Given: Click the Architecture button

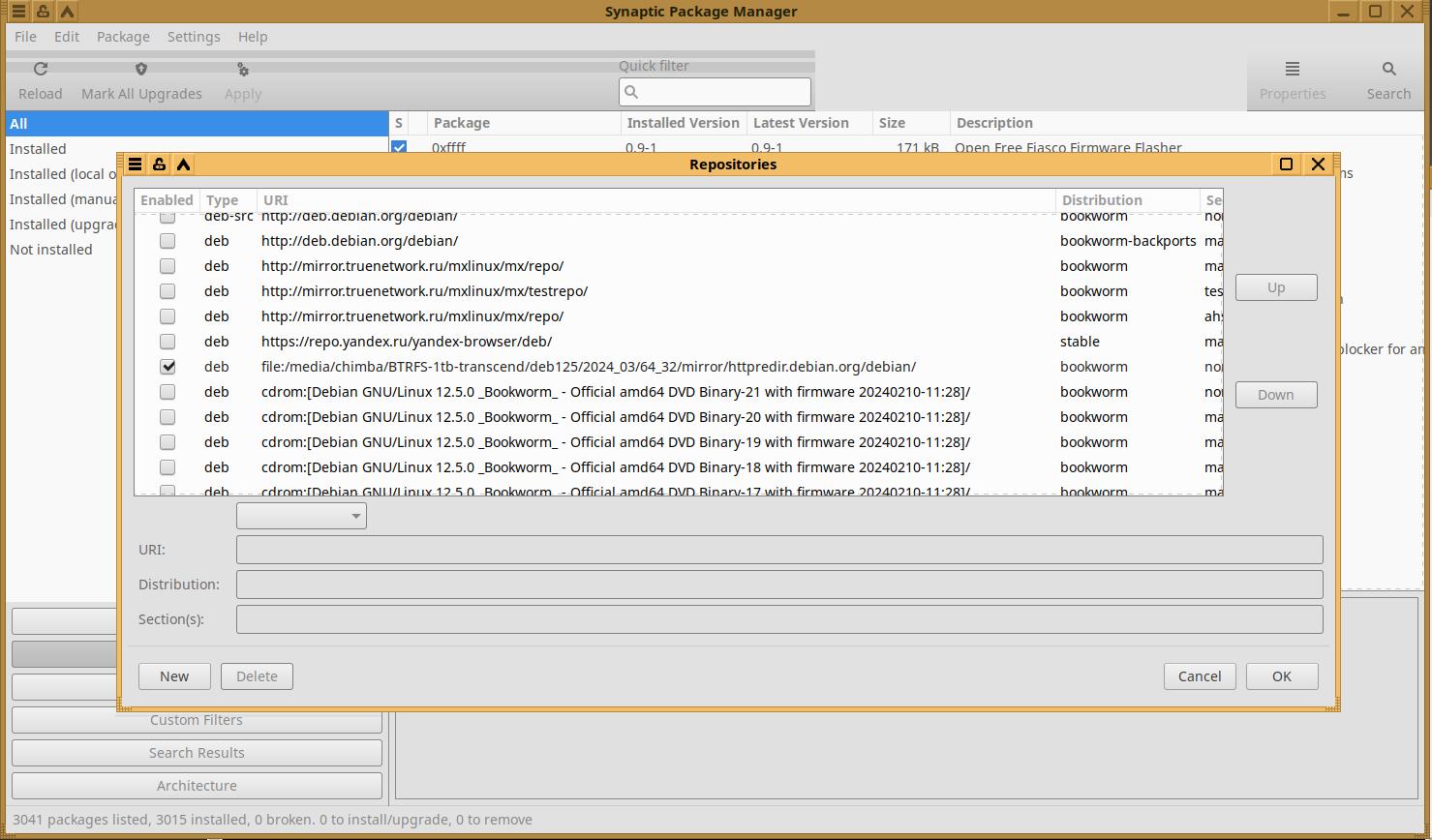Looking at the screenshot, I should click(x=197, y=786).
